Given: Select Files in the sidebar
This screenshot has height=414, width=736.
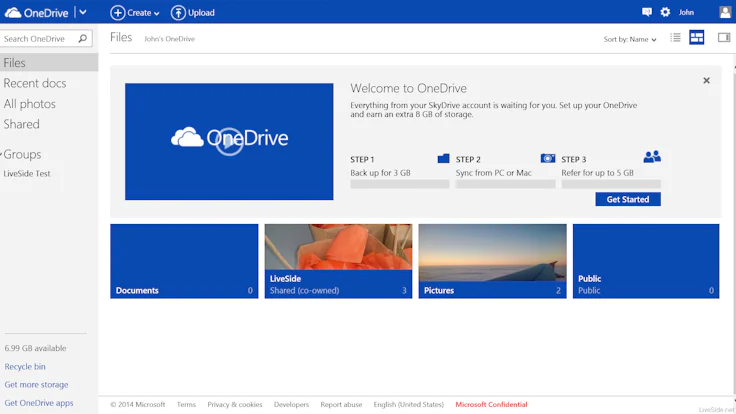Looking at the screenshot, I should (x=49, y=62).
